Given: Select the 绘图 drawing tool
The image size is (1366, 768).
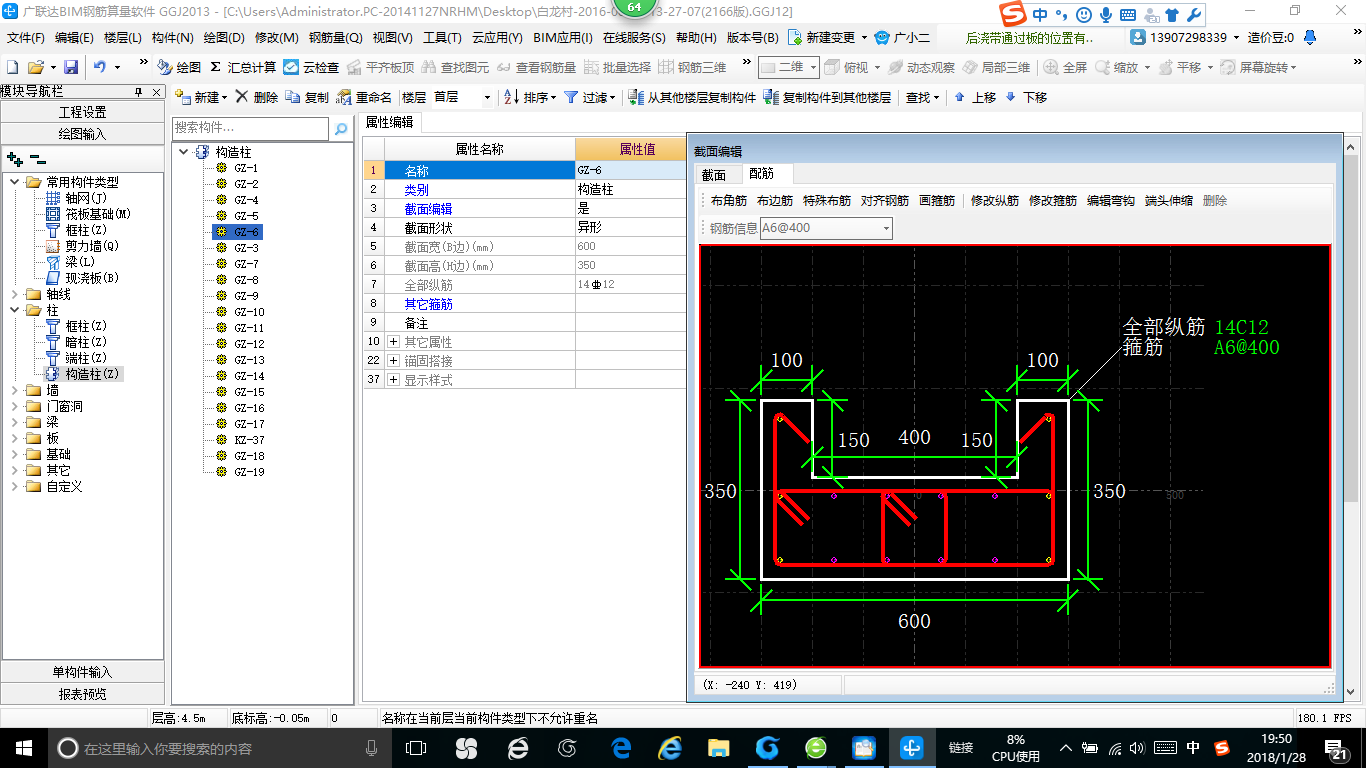Looking at the screenshot, I should point(179,67).
